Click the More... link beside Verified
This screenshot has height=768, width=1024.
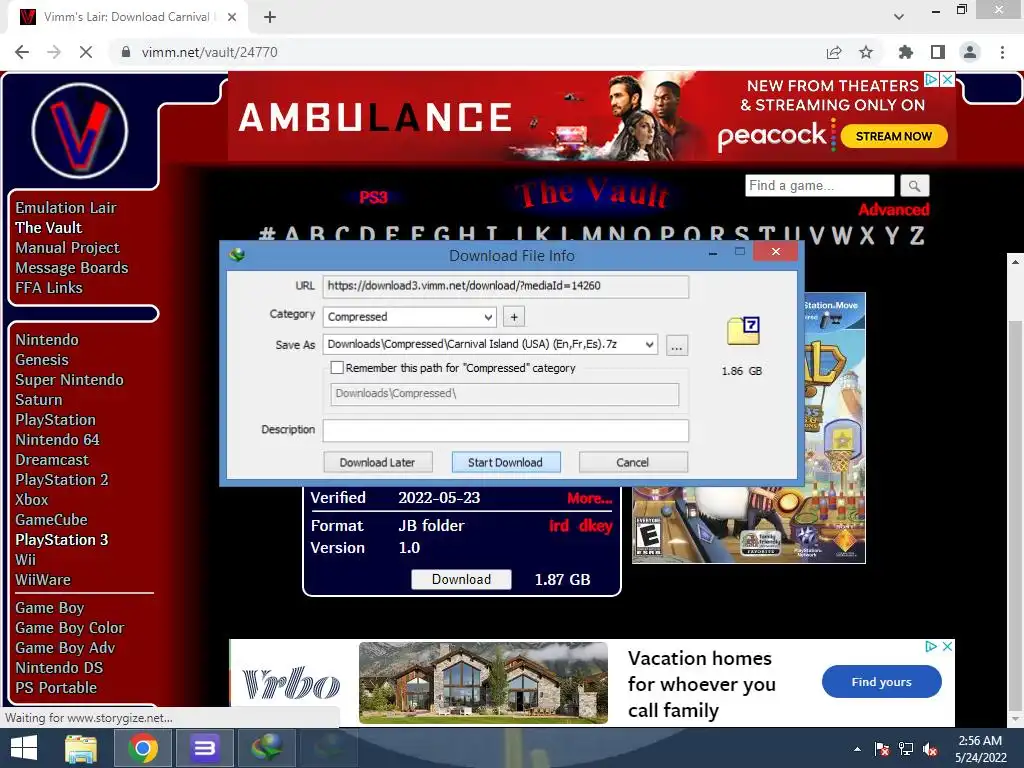pyautogui.click(x=590, y=498)
